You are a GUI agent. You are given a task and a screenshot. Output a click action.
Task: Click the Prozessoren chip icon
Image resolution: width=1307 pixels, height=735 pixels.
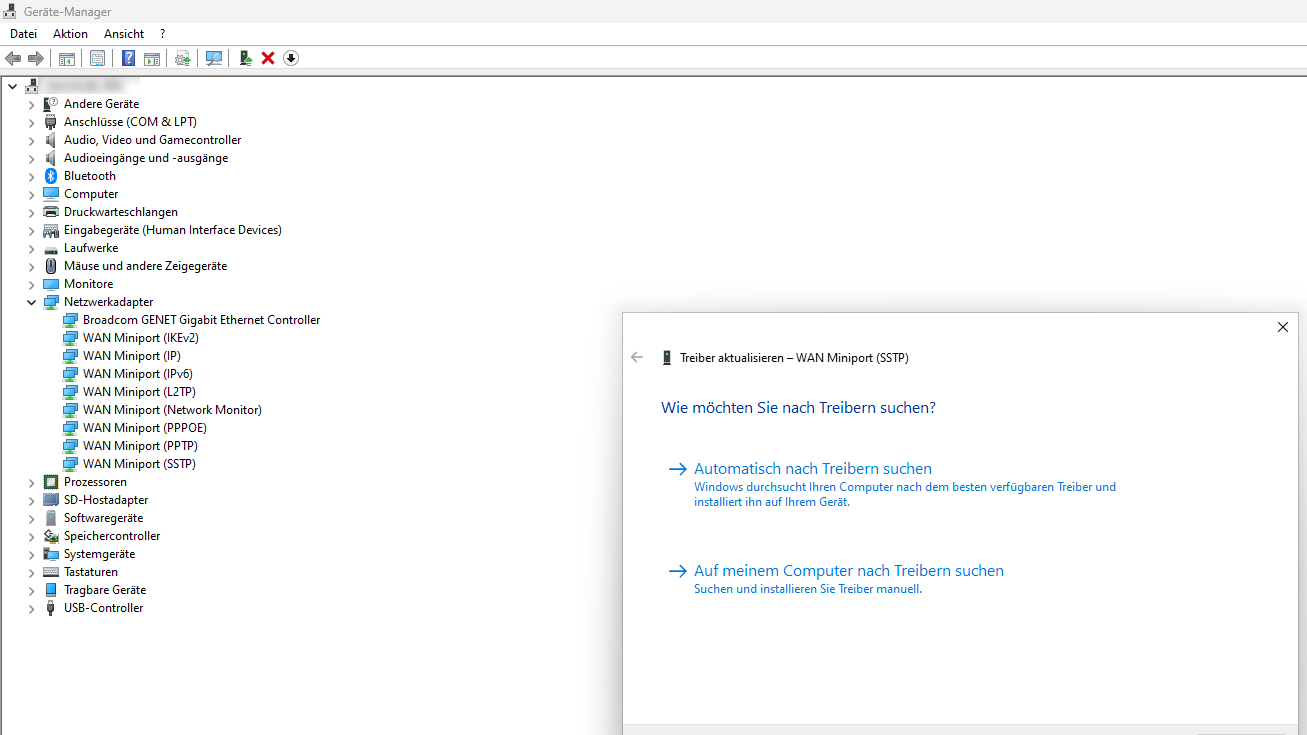(51, 482)
